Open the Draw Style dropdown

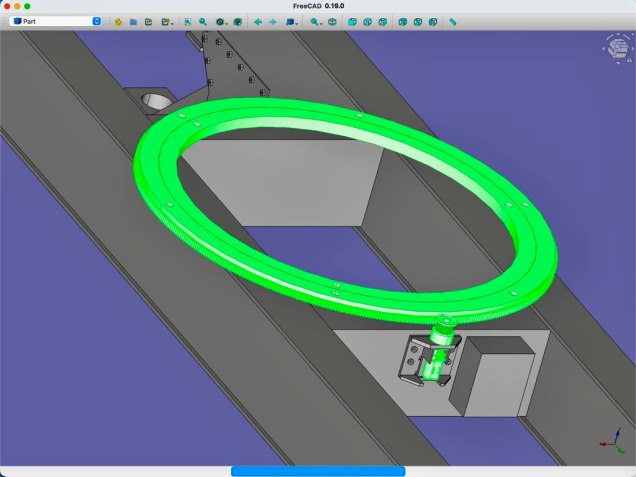[x=221, y=21]
